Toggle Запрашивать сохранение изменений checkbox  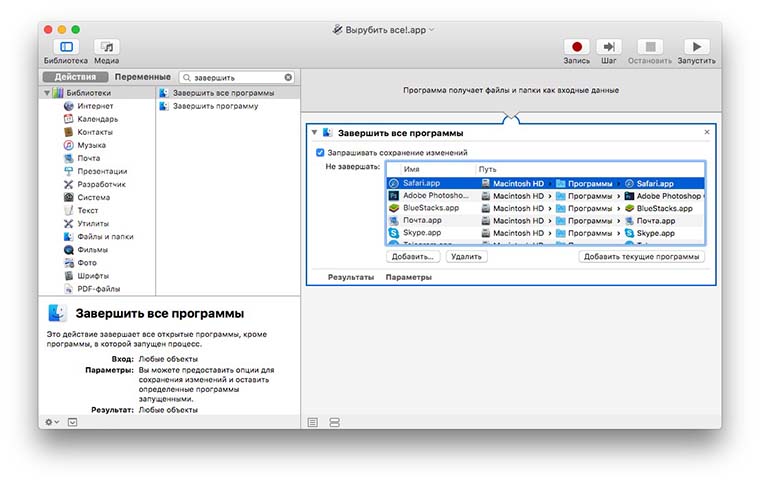coord(320,153)
